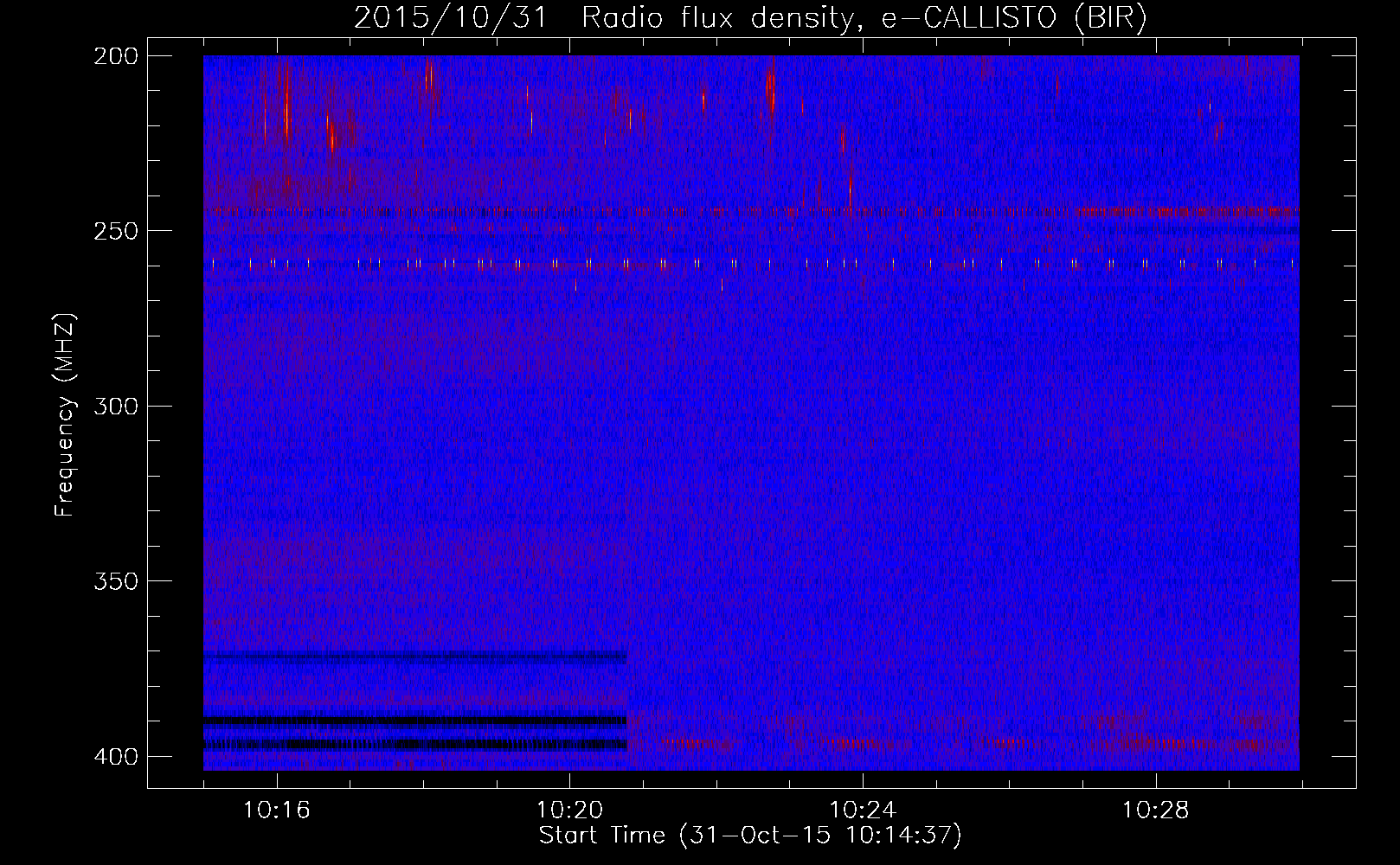Click the 'Frequency (MHZ)' axis label
The width and height of the screenshot is (1400, 865).
[x=65, y=415]
